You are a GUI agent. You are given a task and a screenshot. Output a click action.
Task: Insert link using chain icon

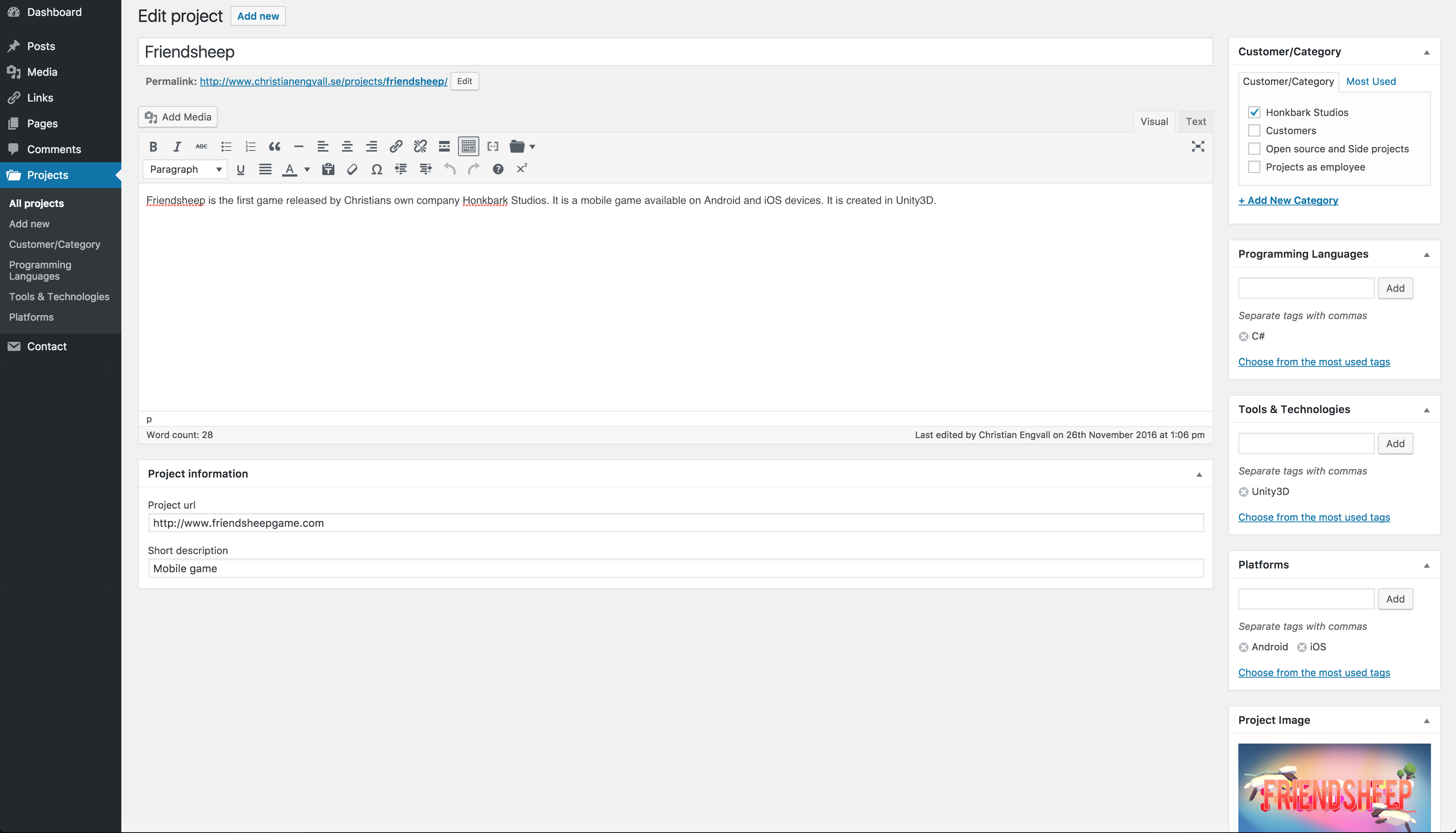click(x=395, y=146)
